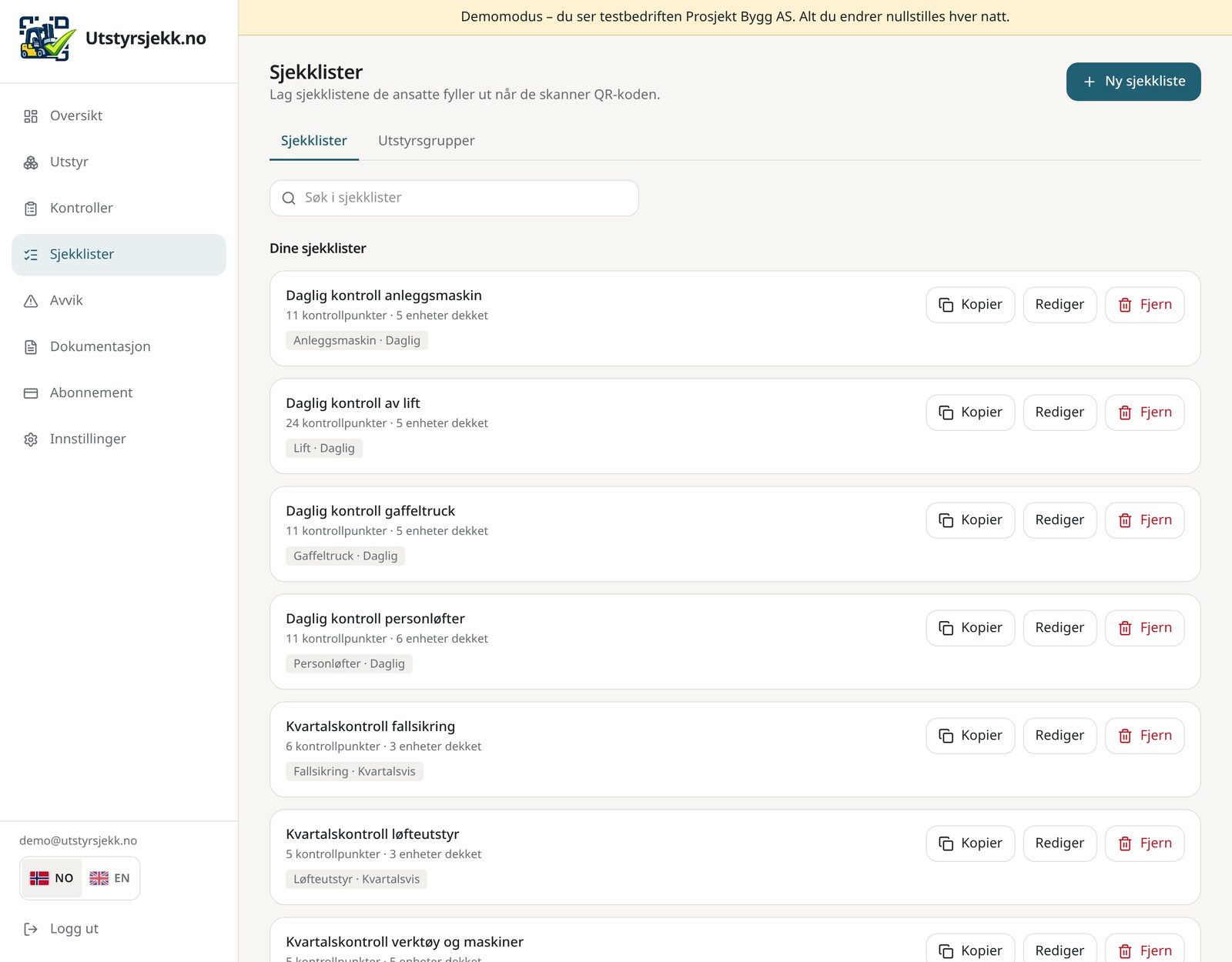Copy Daglig kontroll av lift
The width and height of the screenshot is (1232, 962).
click(x=970, y=413)
